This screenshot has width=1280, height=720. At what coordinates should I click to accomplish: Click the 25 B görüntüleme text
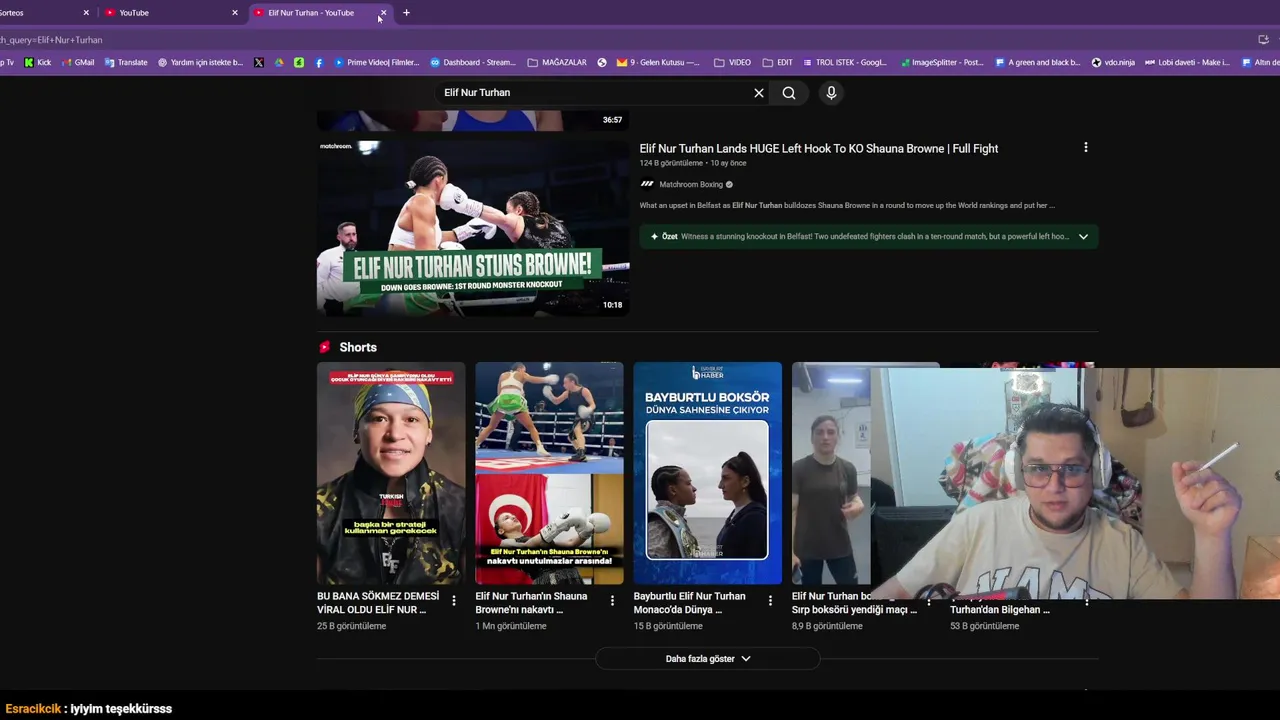(x=351, y=626)
